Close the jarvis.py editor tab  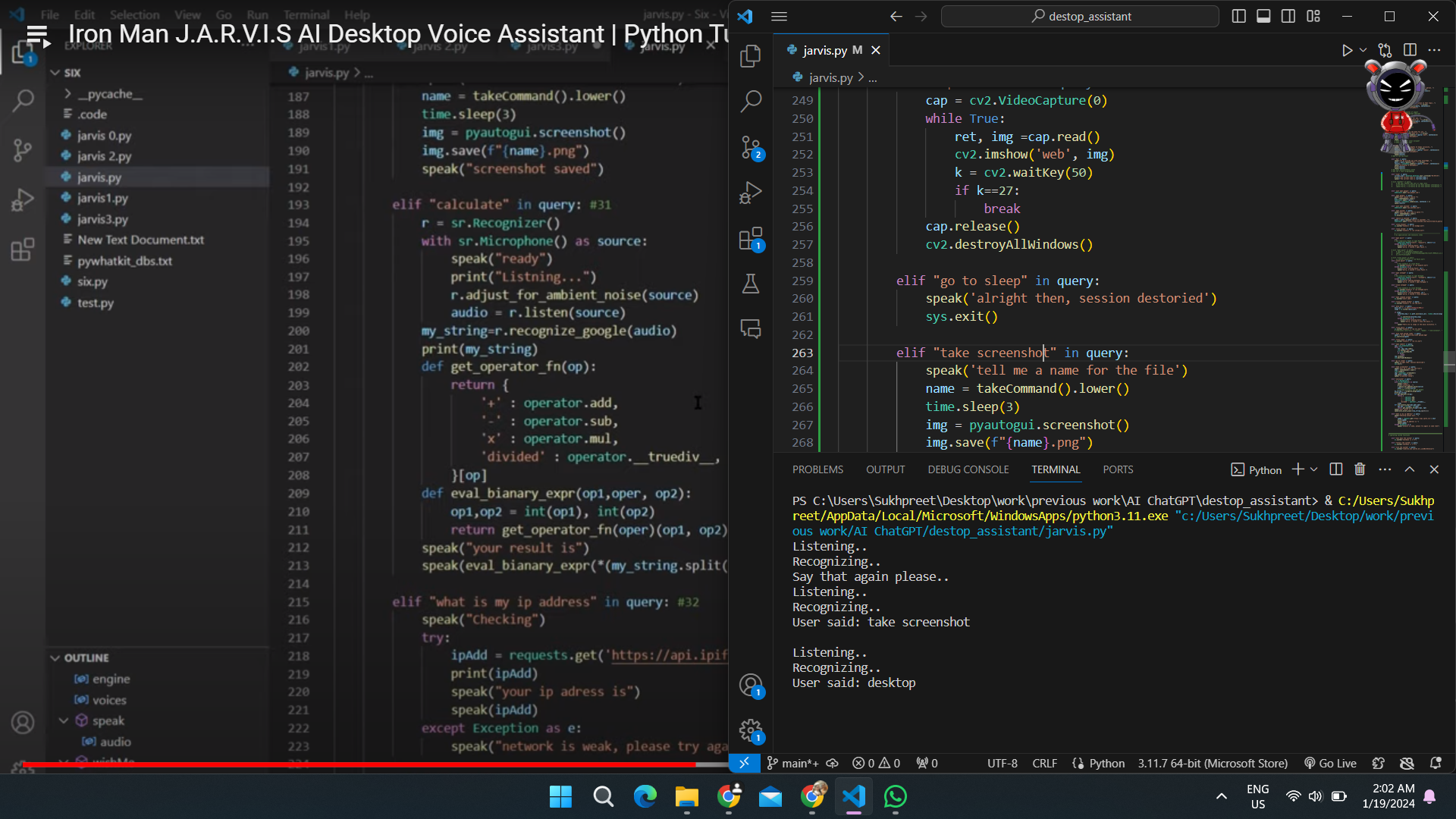[876, 50]
